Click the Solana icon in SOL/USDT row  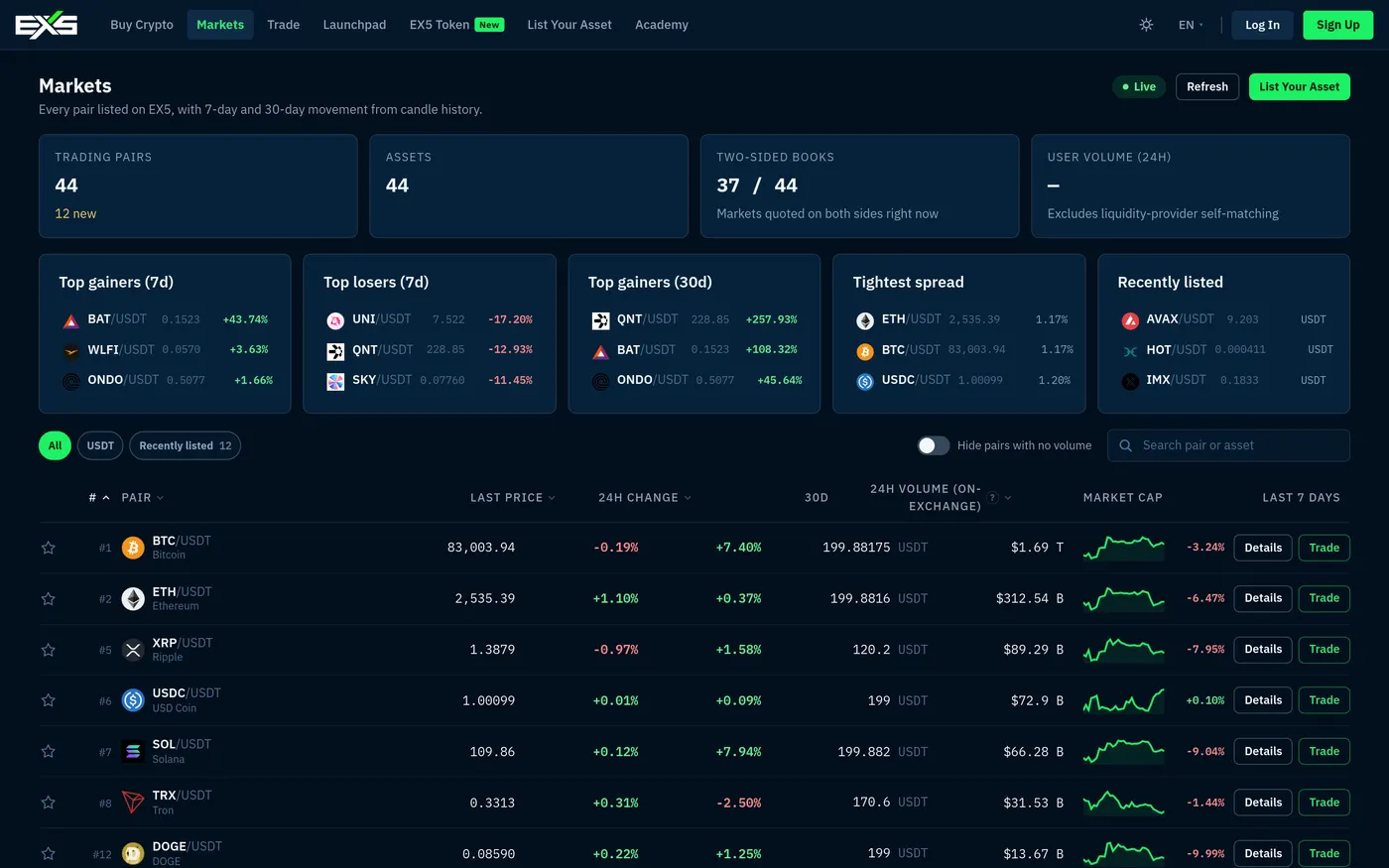tap(133, 752)
